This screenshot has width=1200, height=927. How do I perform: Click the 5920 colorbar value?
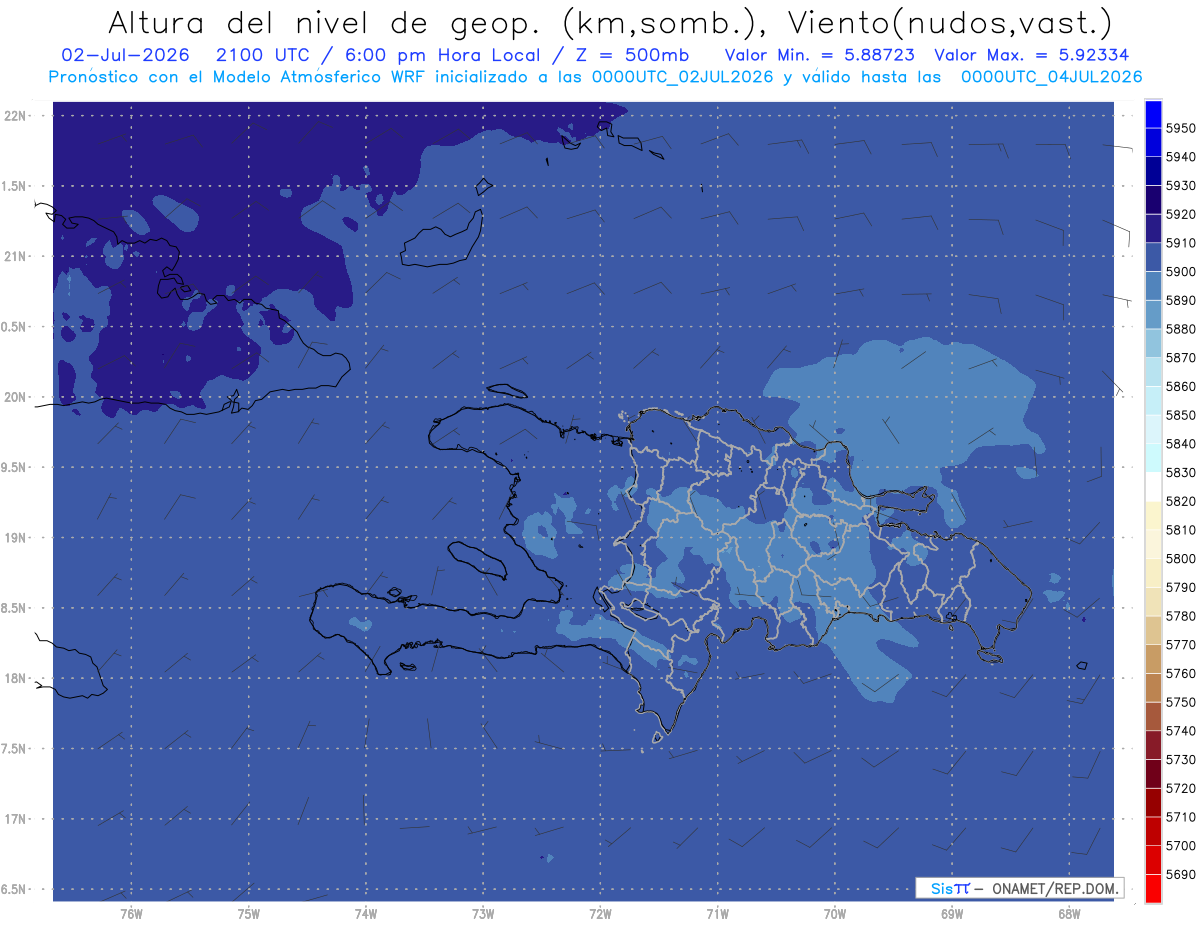1180,214
